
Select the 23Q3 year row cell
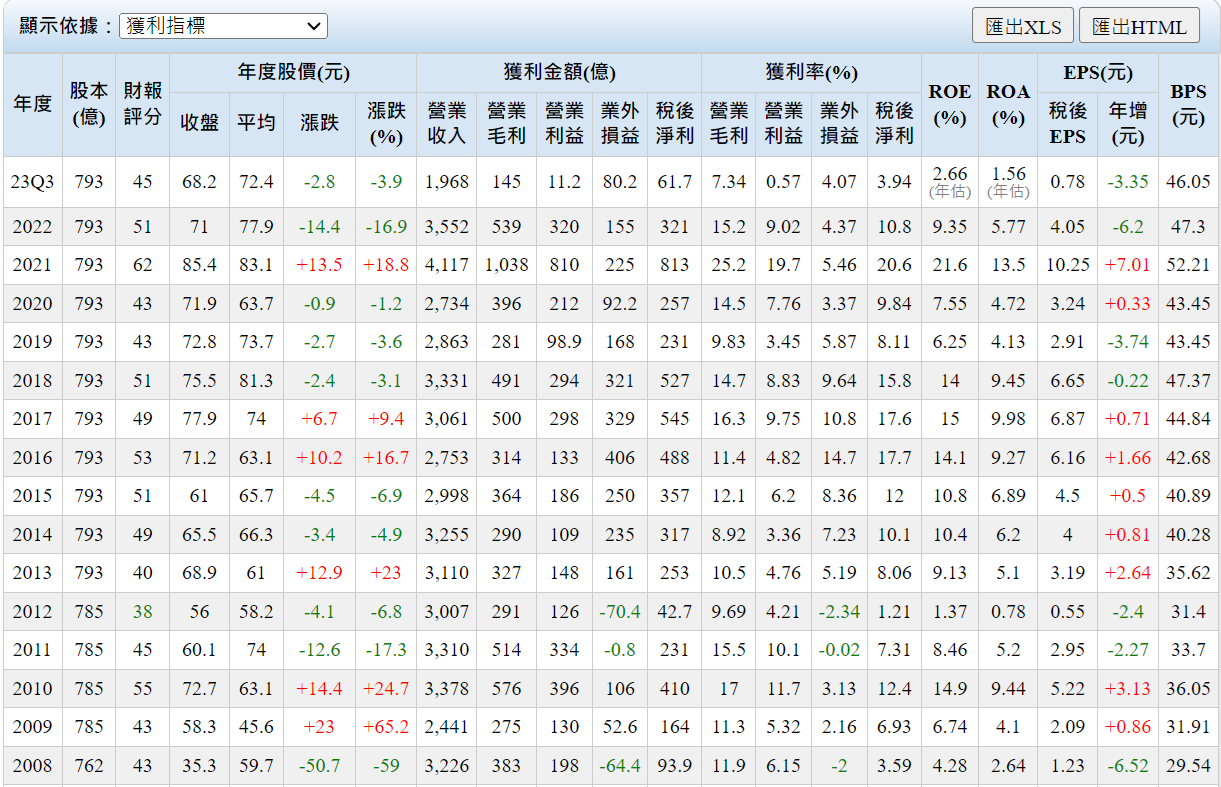(x=32, y=182)
